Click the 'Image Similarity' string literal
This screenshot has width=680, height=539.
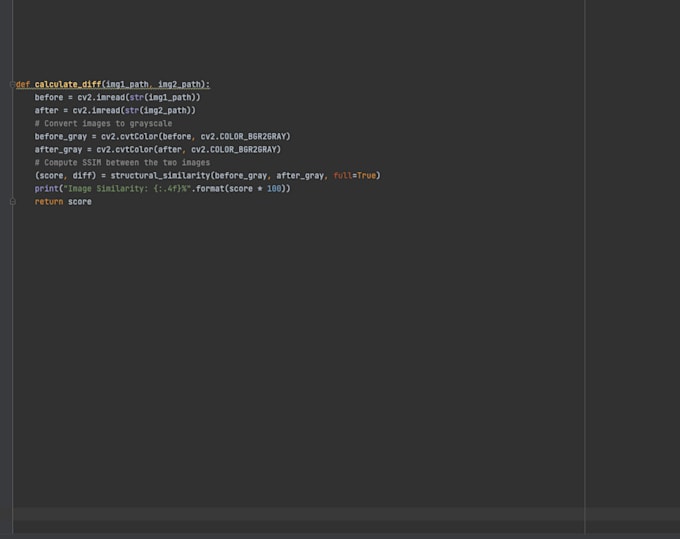tap(127, 188)
